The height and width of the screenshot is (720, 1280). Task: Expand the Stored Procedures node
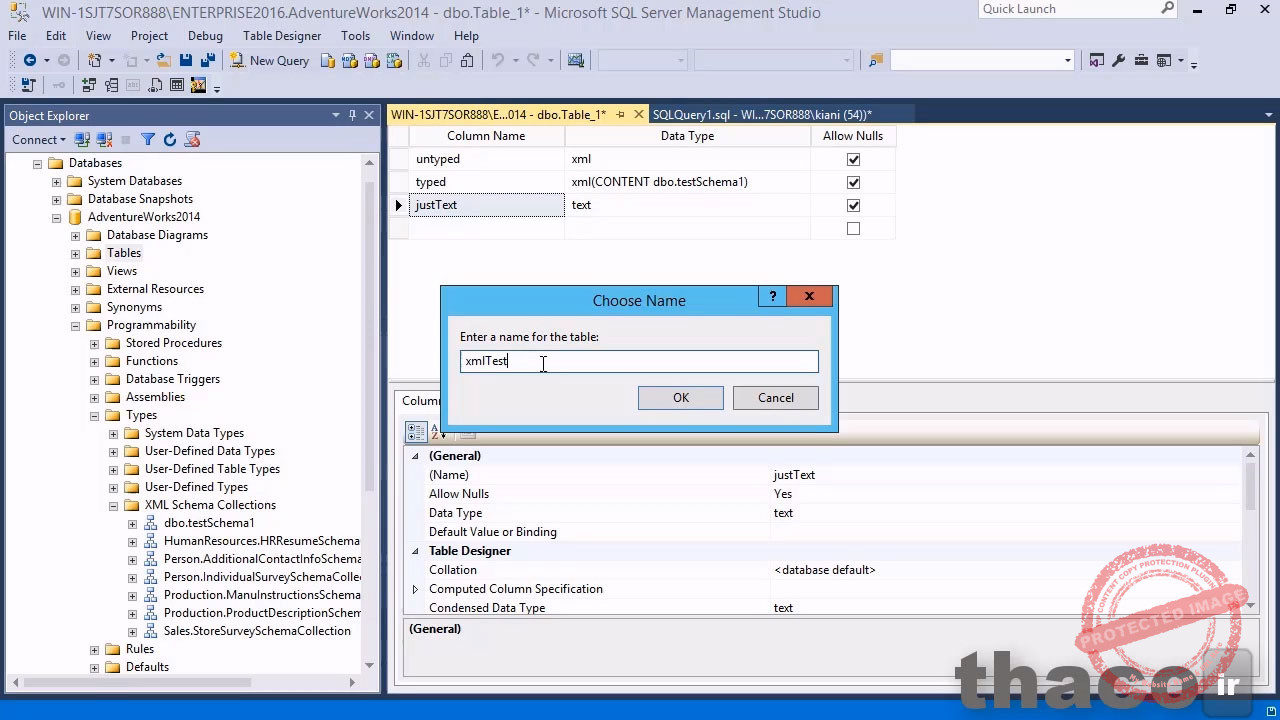pos(93,343)
